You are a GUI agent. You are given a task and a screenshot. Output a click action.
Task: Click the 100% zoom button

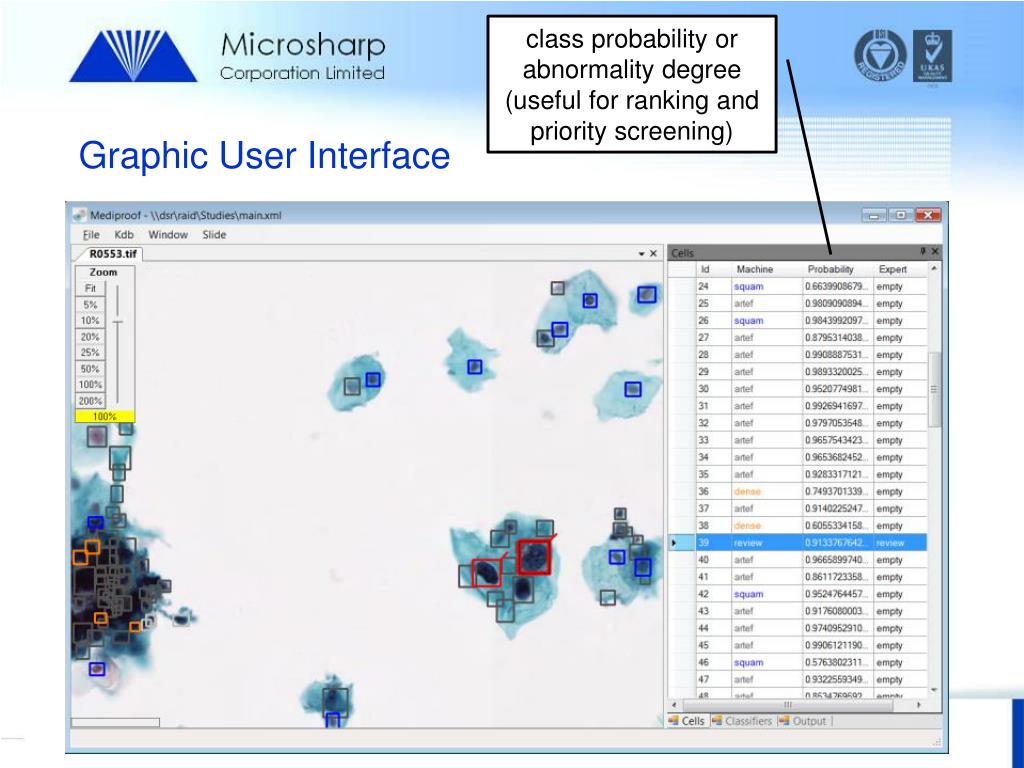coord(90,385)
